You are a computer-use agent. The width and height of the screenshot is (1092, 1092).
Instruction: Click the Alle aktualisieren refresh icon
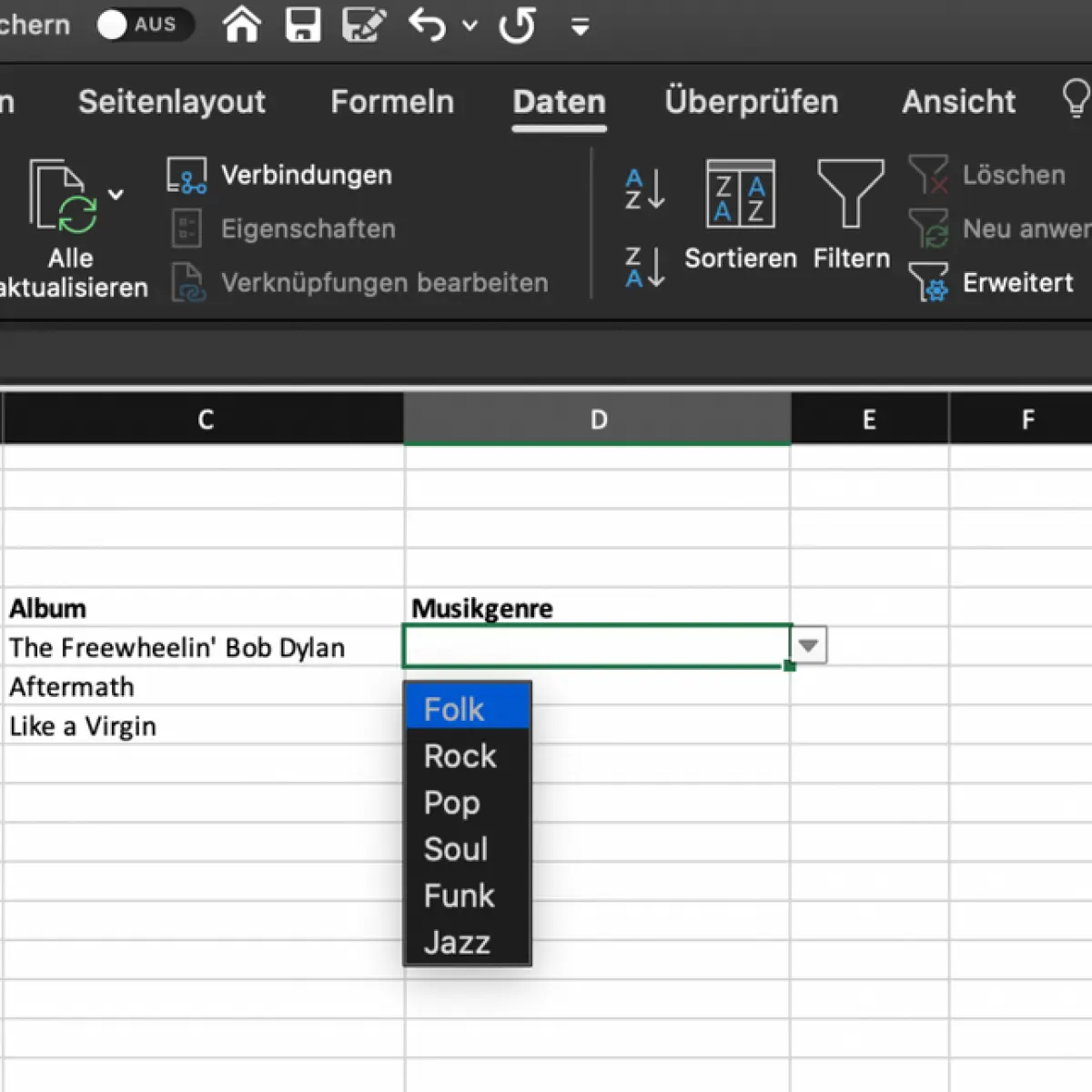[x=64, y=195]
